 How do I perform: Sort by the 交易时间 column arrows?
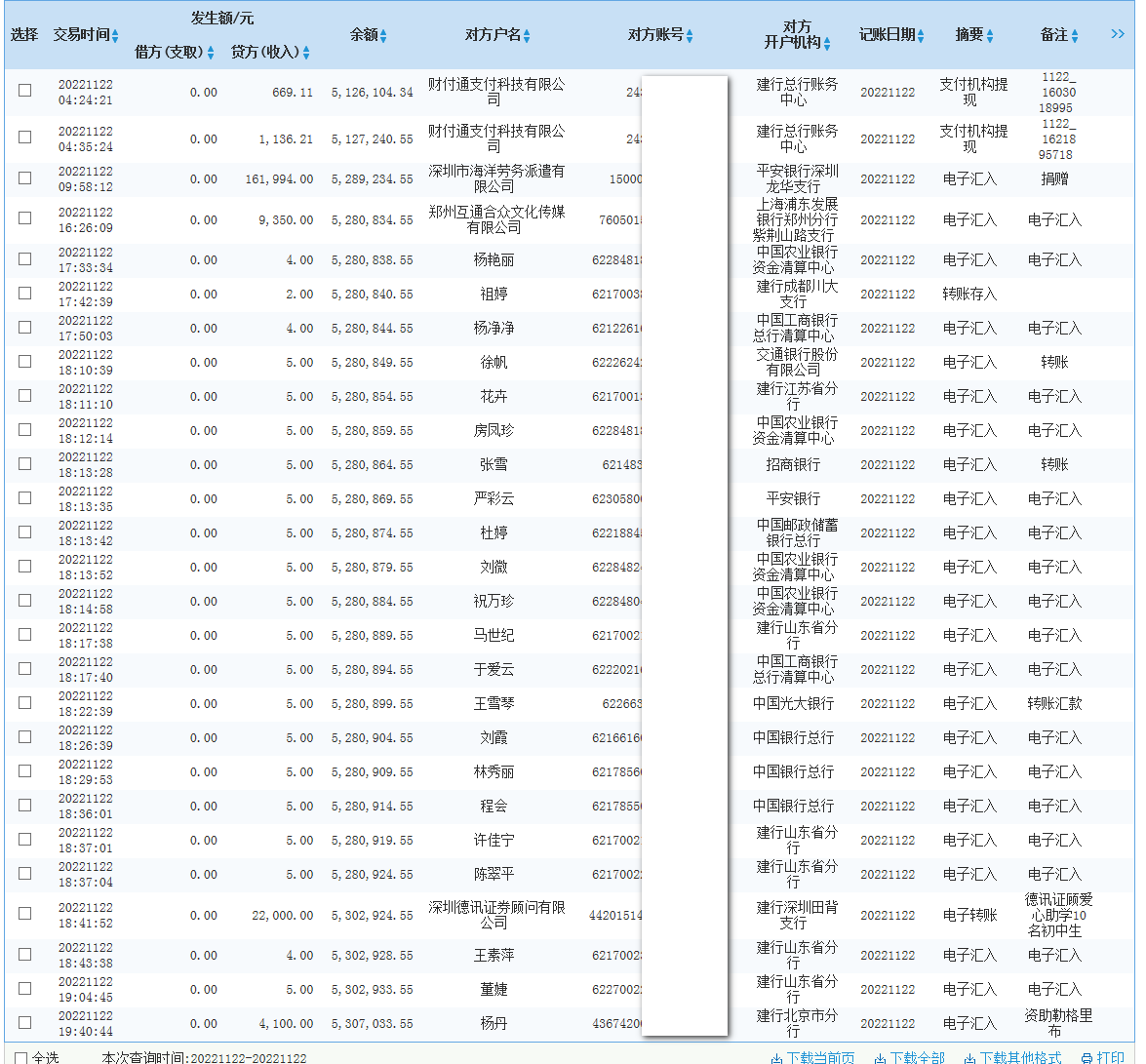[x=115, y=35]
